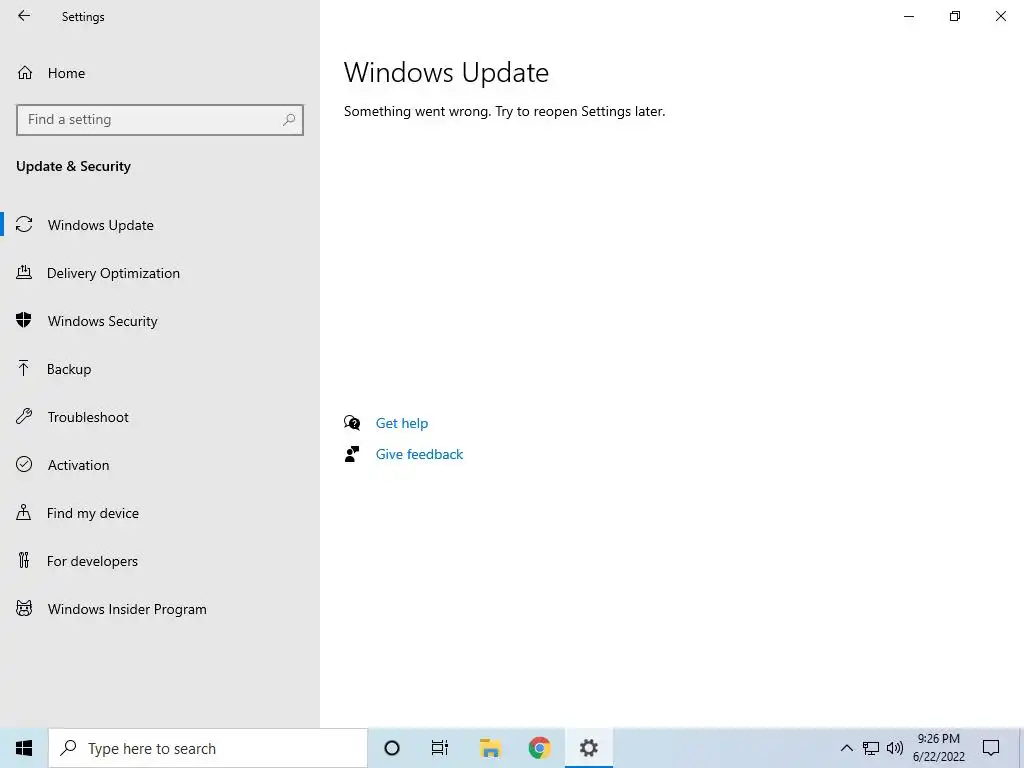Viewport: 1024px width, 768px height.
Task: Click the Settings gear taskbar icon
Action: click(588, 748)
